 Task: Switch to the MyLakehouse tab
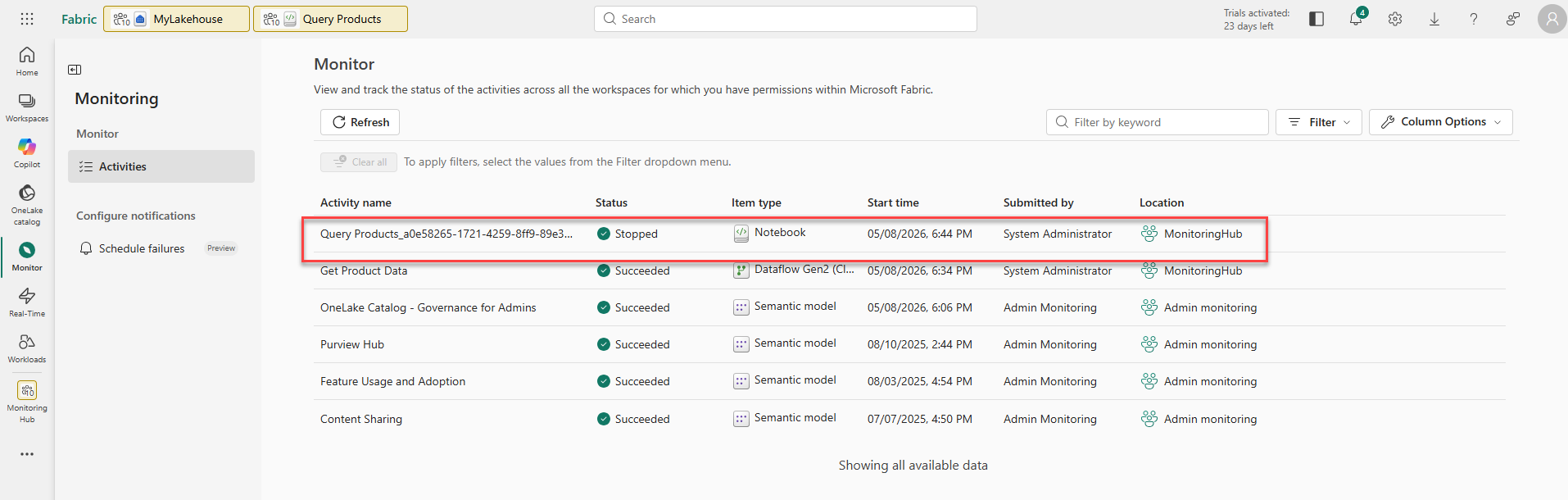pos(177,19)
